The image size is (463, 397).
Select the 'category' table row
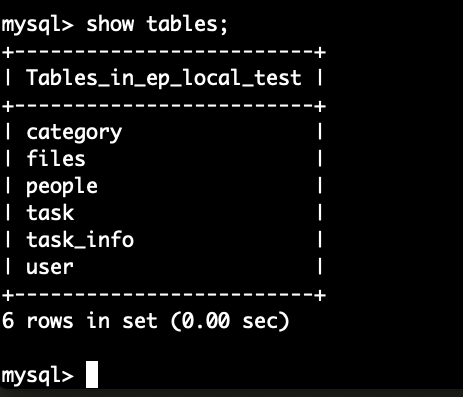[163, 132]
